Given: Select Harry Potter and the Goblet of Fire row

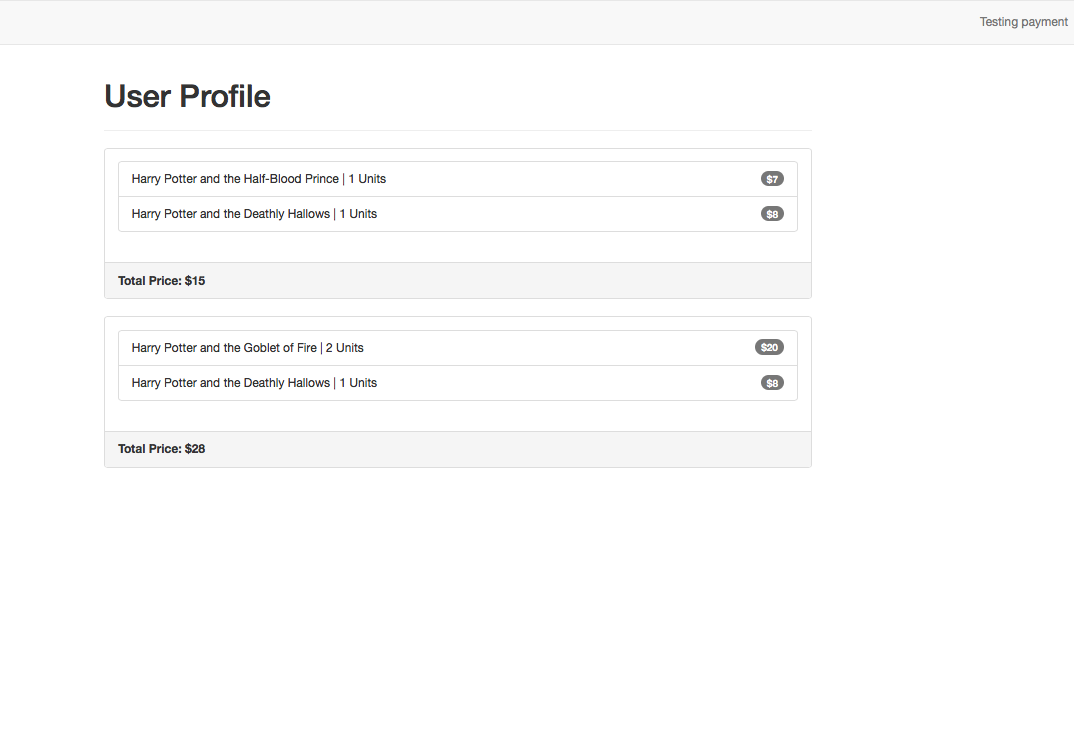Looking at the screenshot, I should coord(458,348).
